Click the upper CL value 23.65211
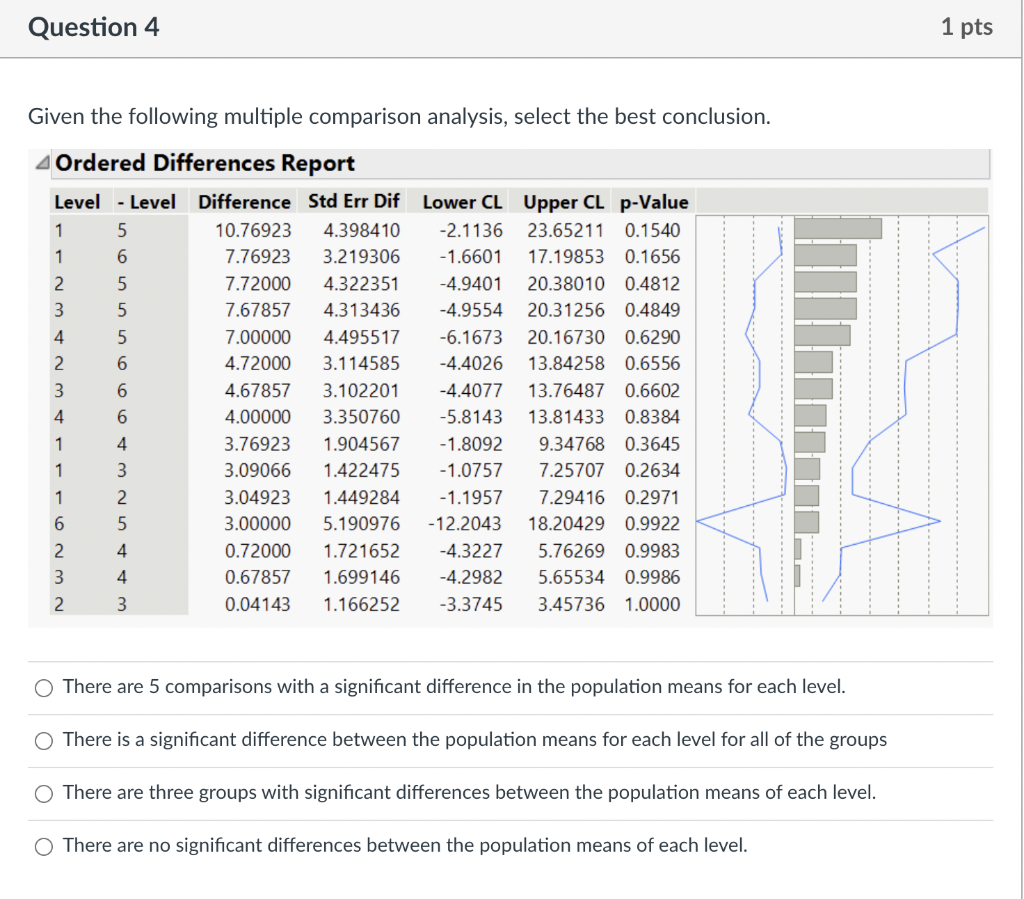The image size is (1024, 899). click(566, 230)
